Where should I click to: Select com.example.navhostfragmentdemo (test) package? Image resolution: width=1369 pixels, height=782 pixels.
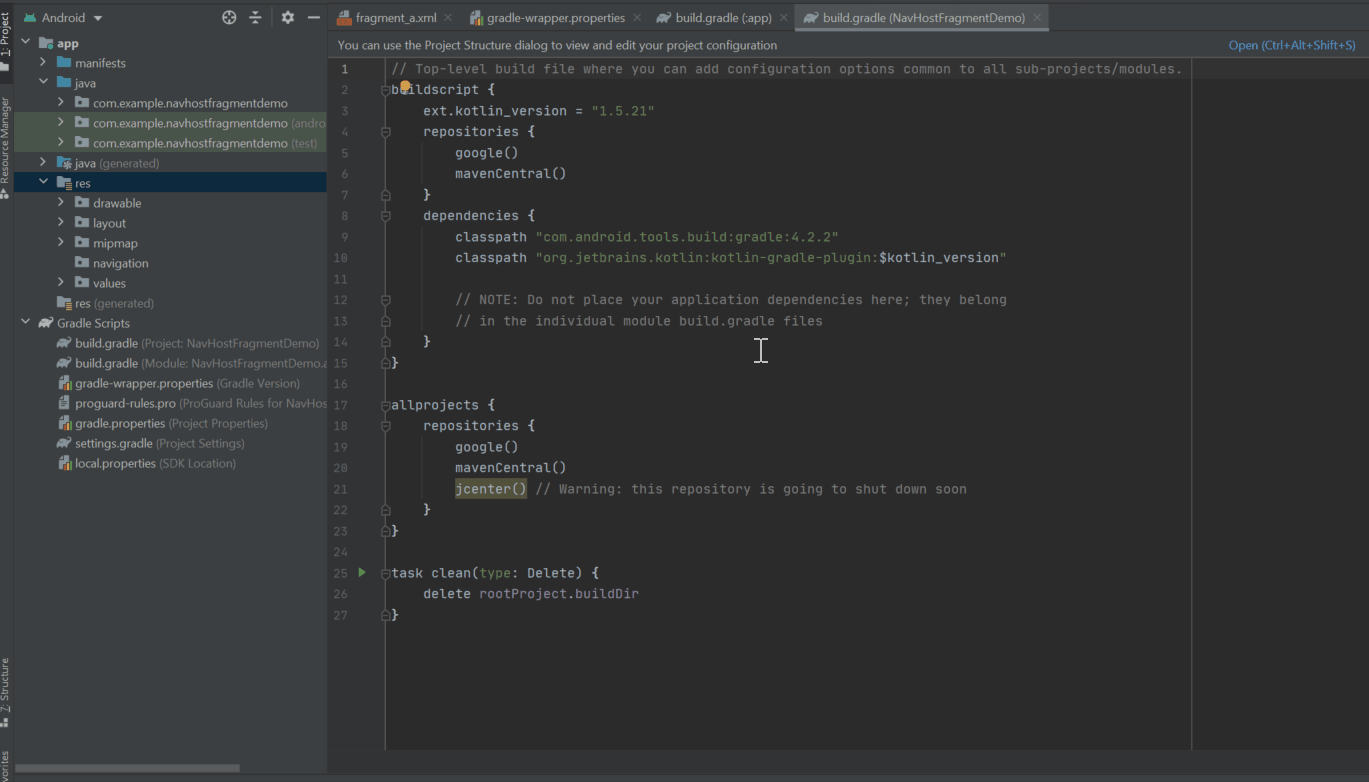click(196, 143)
